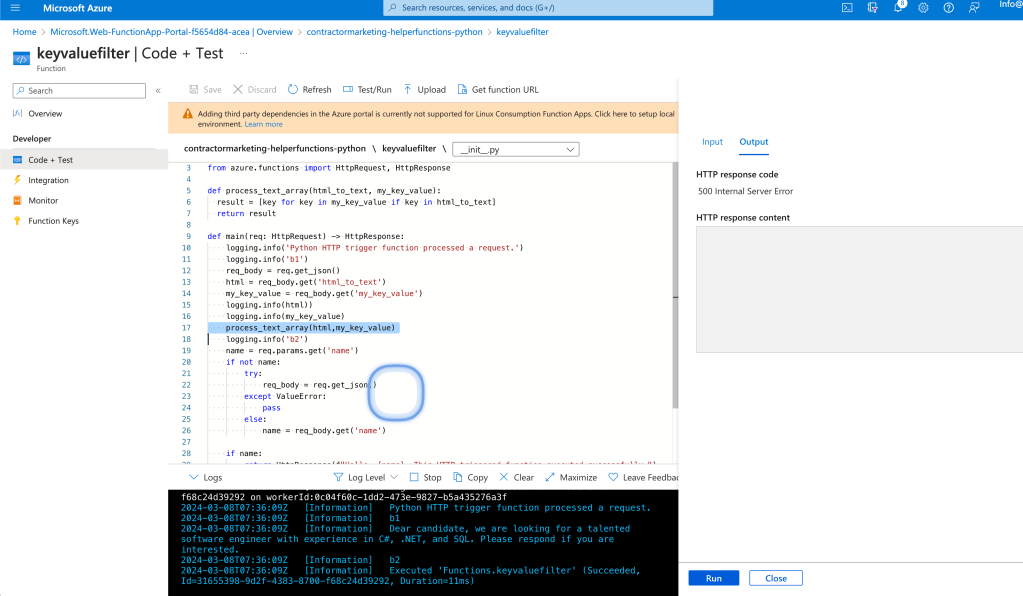Click the Close button in test panel

pyautogui.click(x=776, y=578)
